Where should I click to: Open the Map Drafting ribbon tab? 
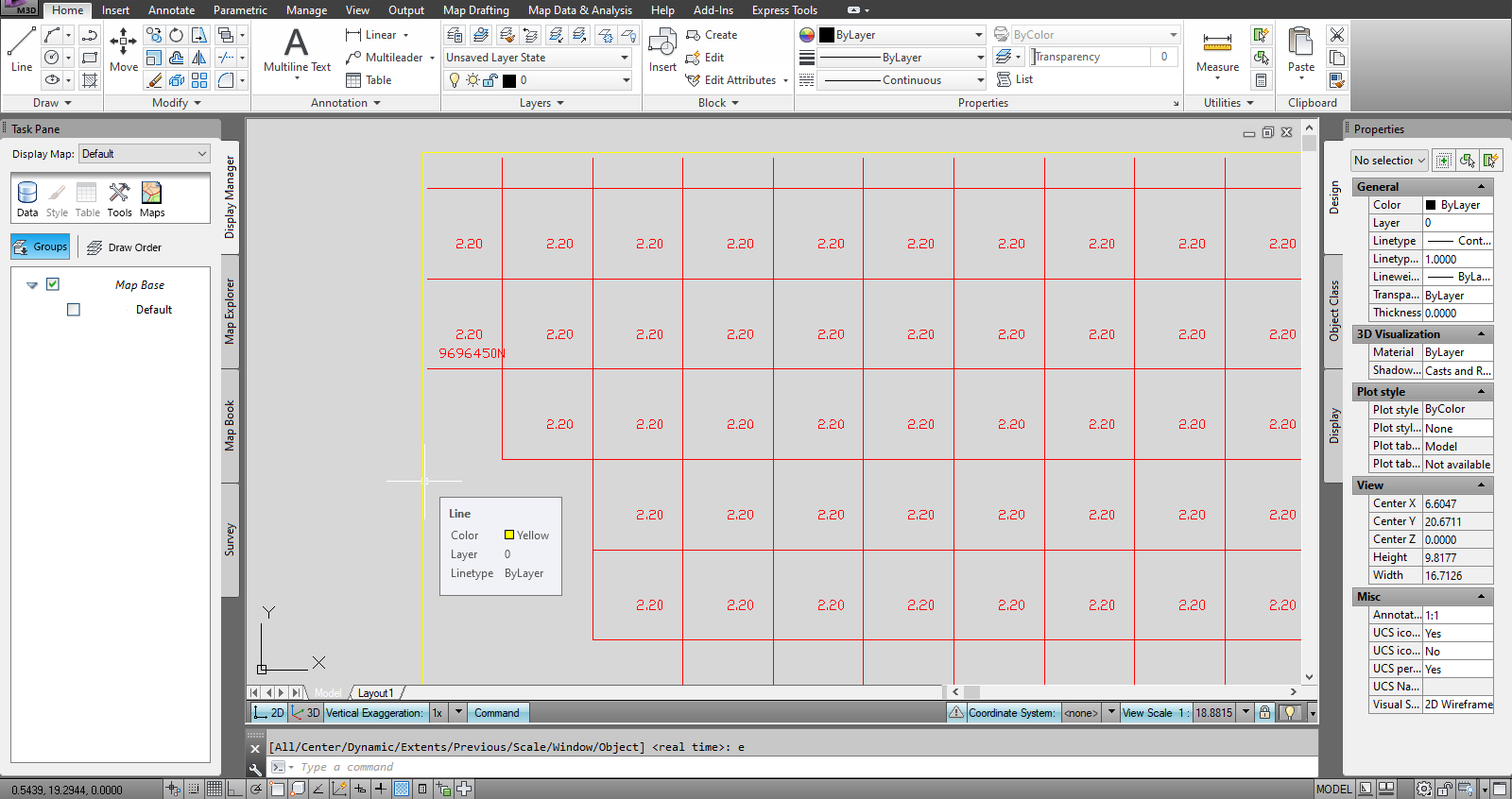point(475,10)
